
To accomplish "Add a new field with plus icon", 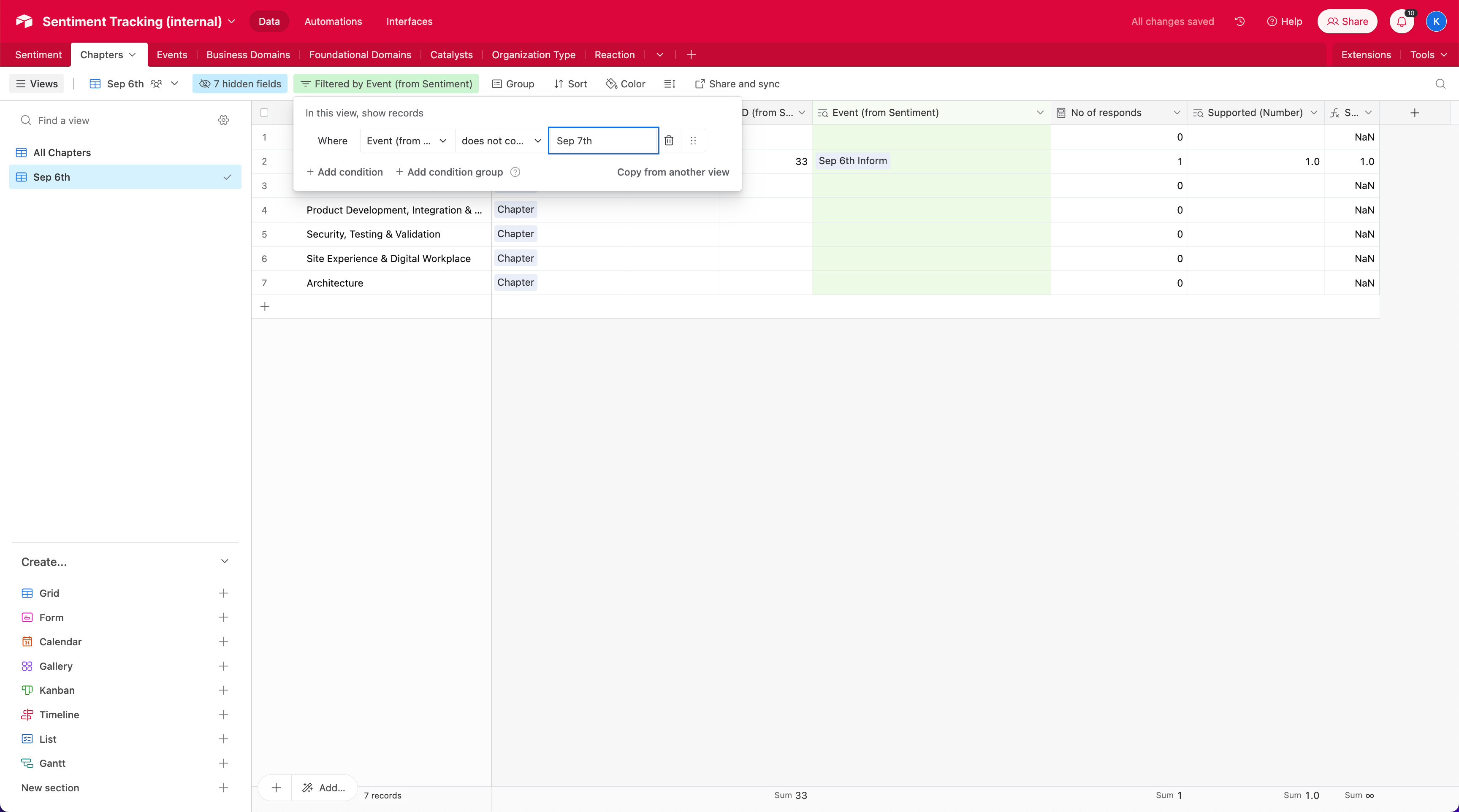I will point(1414,113).
